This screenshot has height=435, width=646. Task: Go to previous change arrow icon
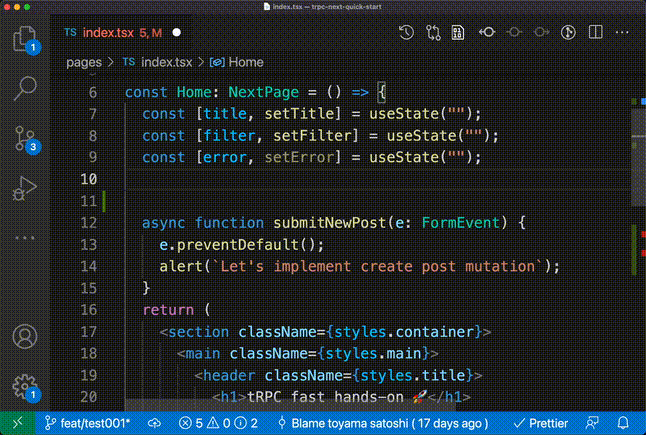[x=487, y=32]
